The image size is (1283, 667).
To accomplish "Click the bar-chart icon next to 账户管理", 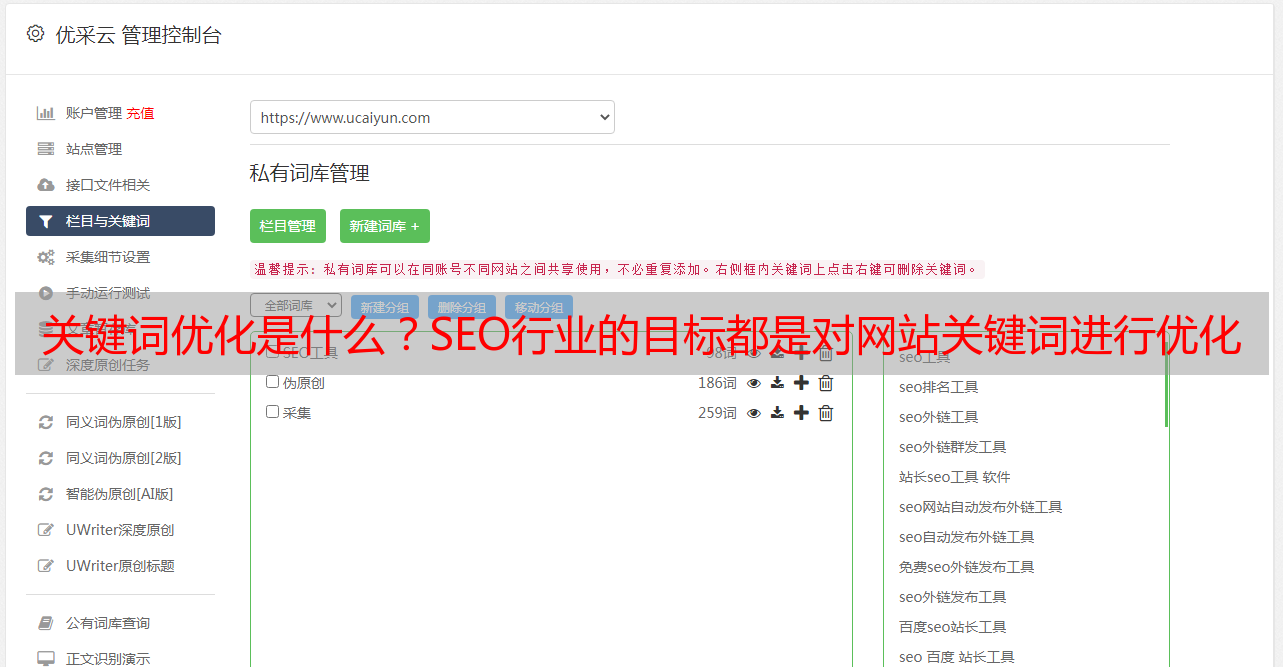I will pos(46,113).
